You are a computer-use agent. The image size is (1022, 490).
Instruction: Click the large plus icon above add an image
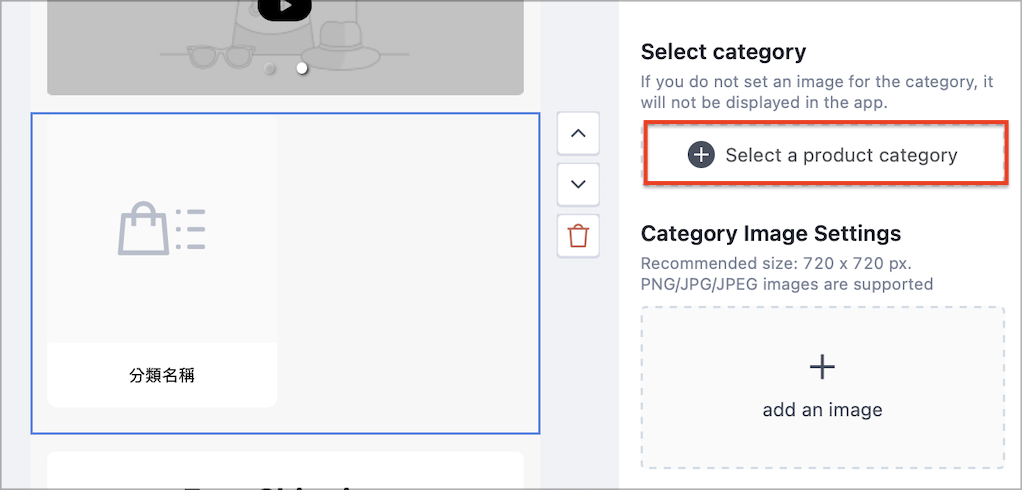(x=822, y=368)
